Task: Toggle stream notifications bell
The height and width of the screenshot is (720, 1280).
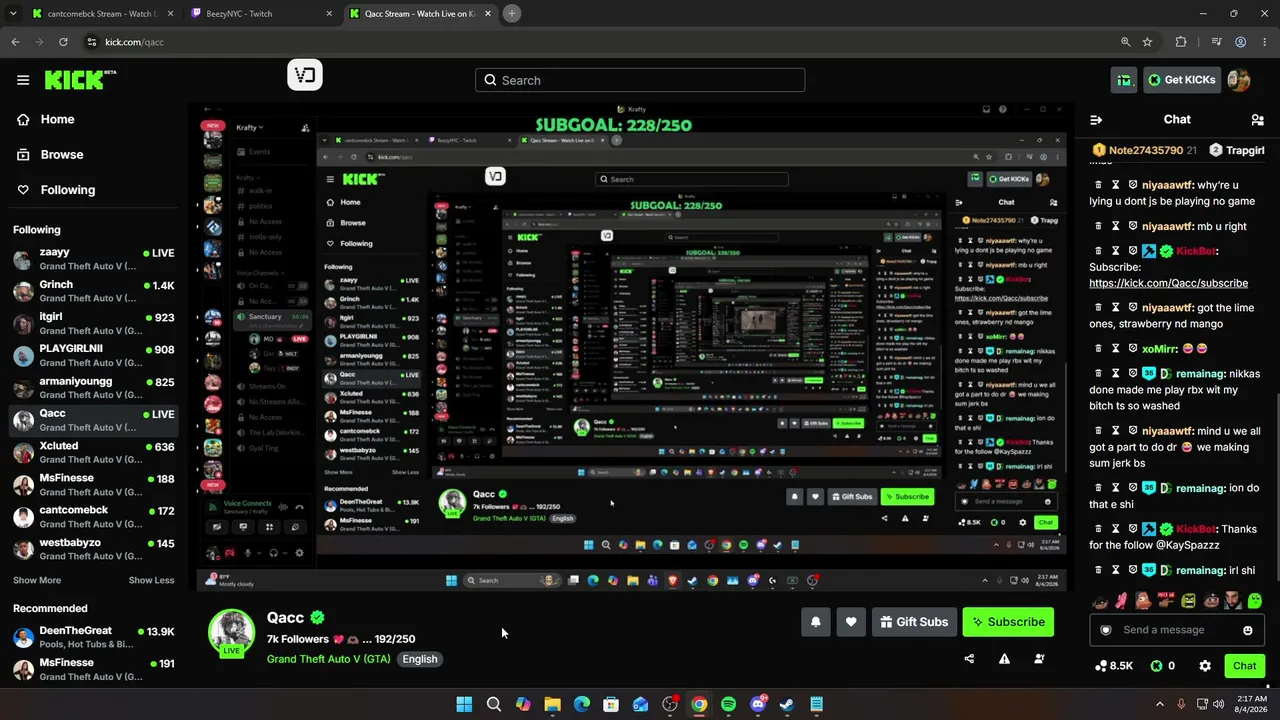Action: tap(816, 622)
